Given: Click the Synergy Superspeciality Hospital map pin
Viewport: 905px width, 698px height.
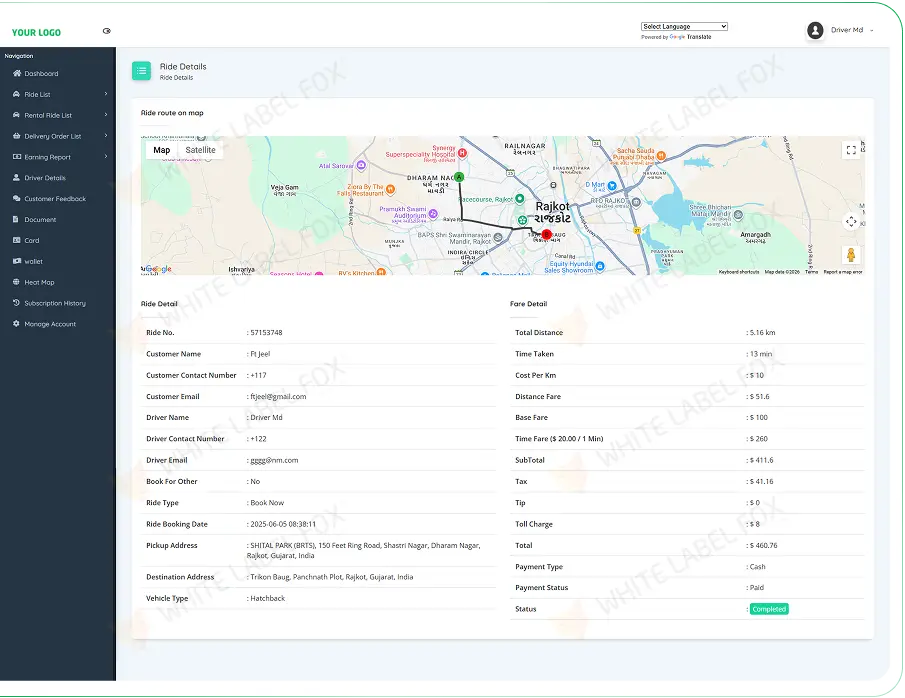Looking at the screenshot, I should pyautogui.click(x=462, y=153).
